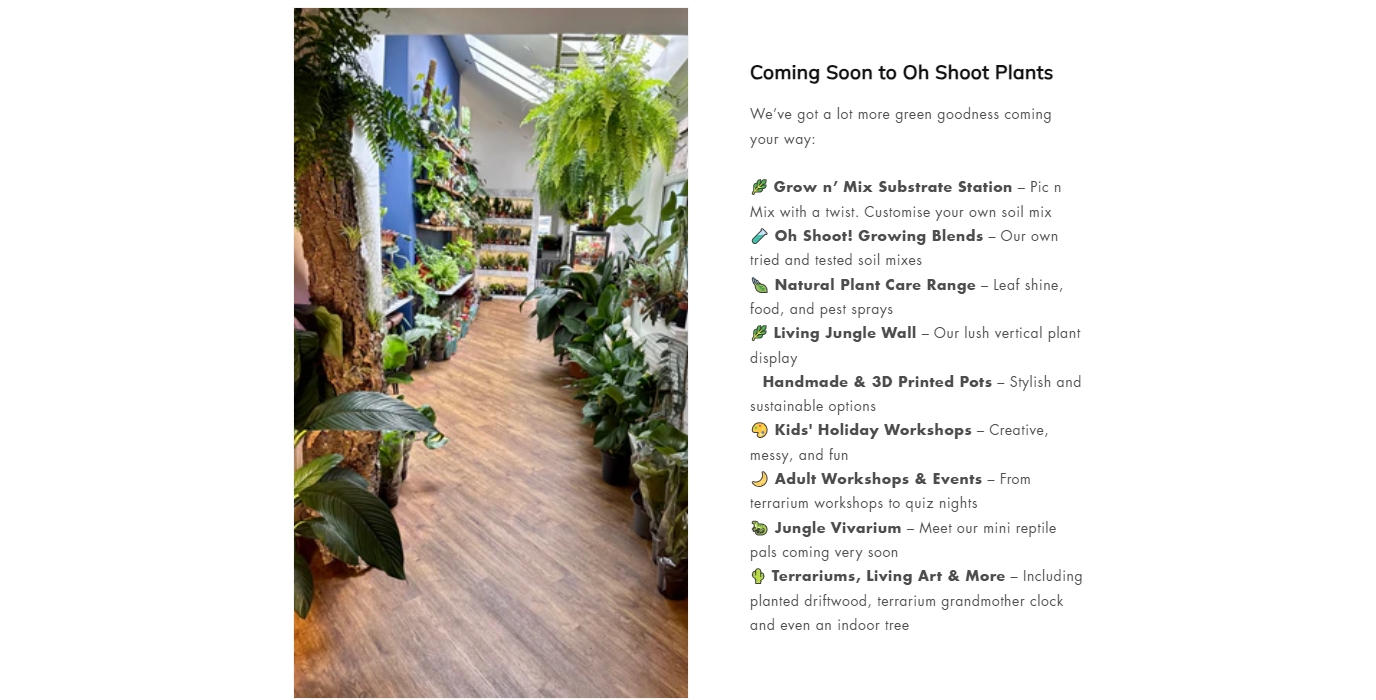Click the Terrariums, Living Art & More text

coord(887,576)
